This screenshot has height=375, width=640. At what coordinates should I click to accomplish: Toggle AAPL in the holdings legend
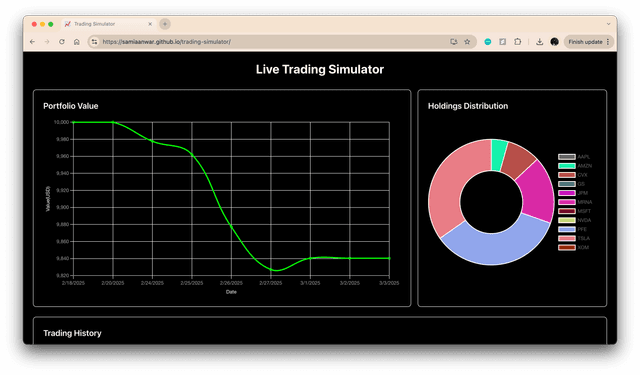574,157
